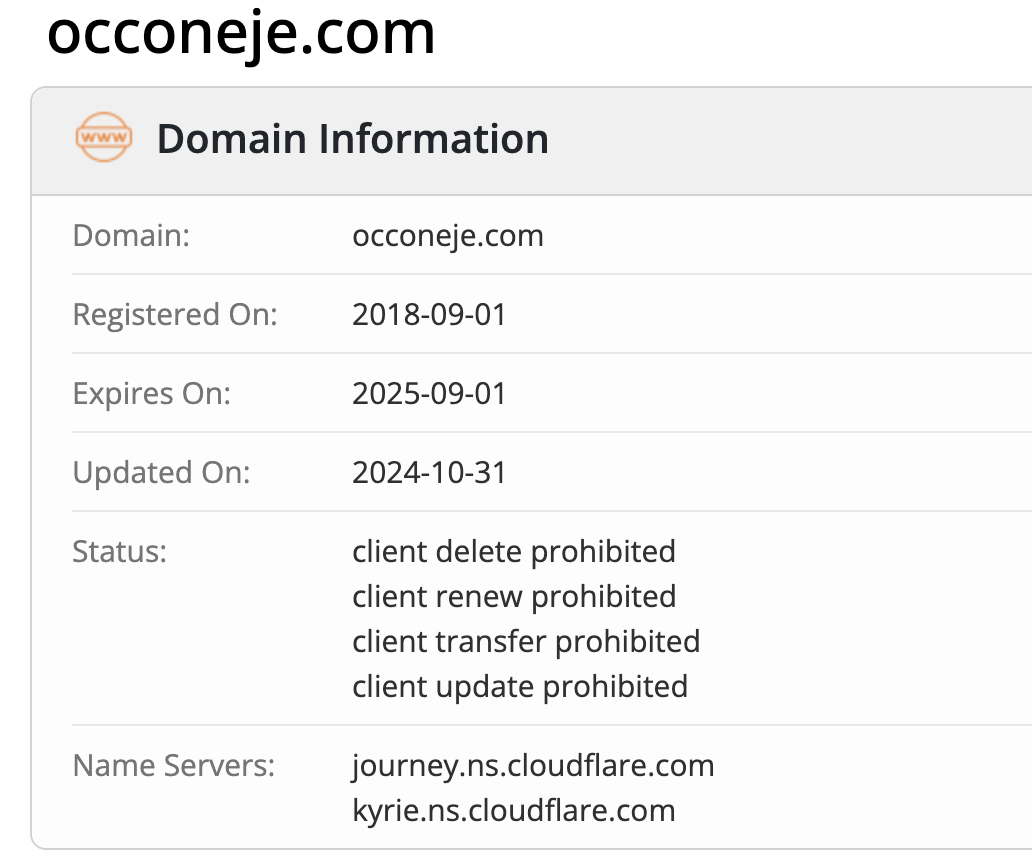Click the Updated On: label

(x=161, y=472)
